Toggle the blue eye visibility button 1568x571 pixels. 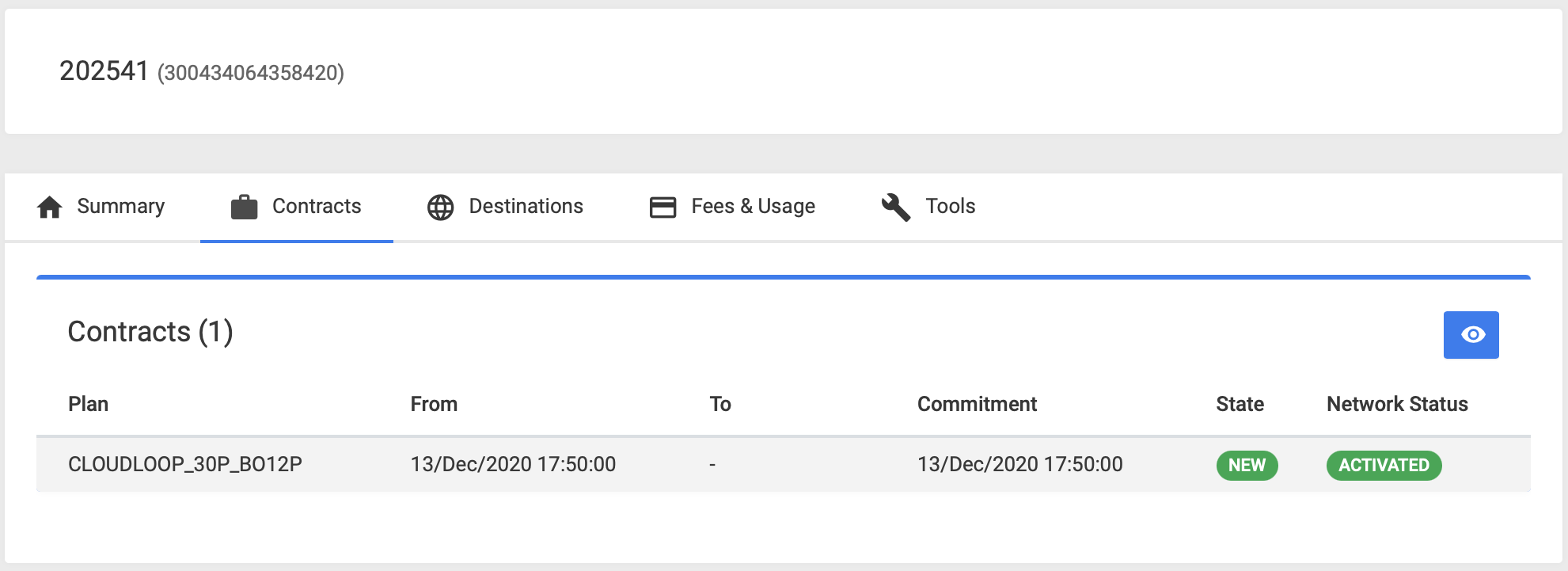(1471, 335)
